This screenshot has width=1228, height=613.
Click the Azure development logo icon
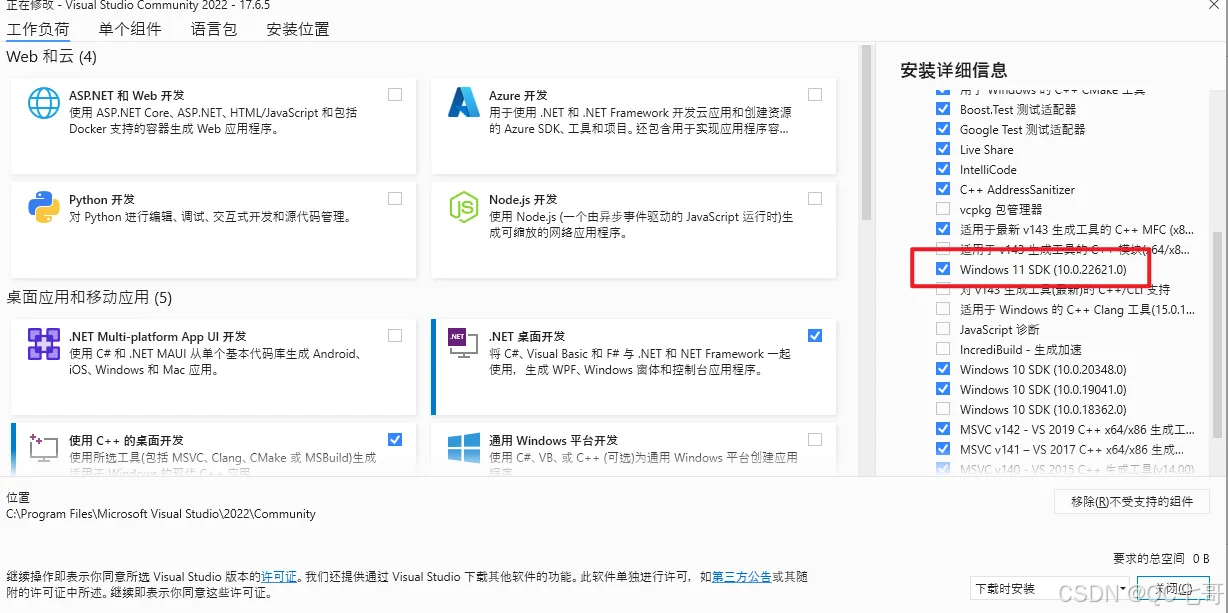coord(464,103)
